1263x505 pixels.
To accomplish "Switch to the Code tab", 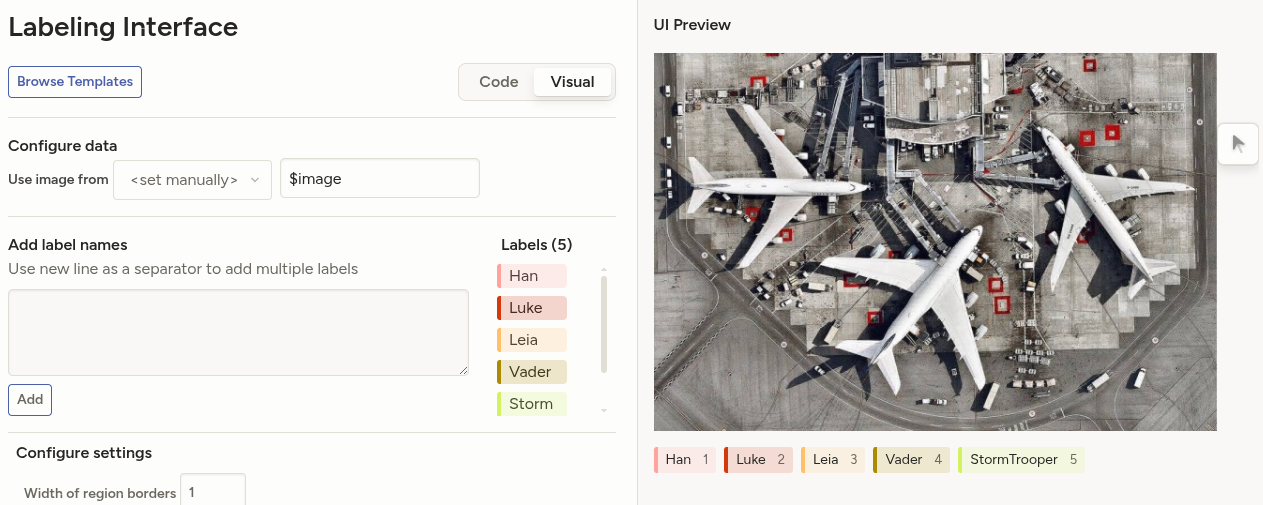I will [x=498, y=82].
